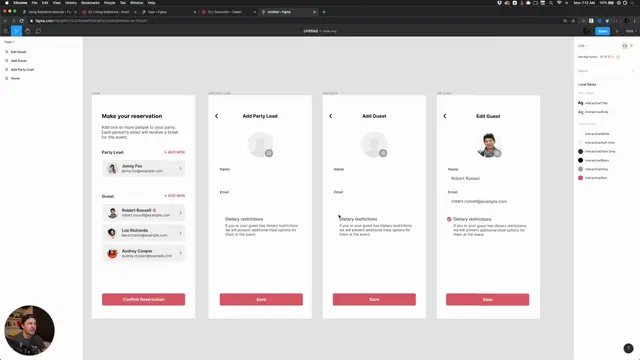Click the user avatar in Figma toolbar

tap(587, 31)
